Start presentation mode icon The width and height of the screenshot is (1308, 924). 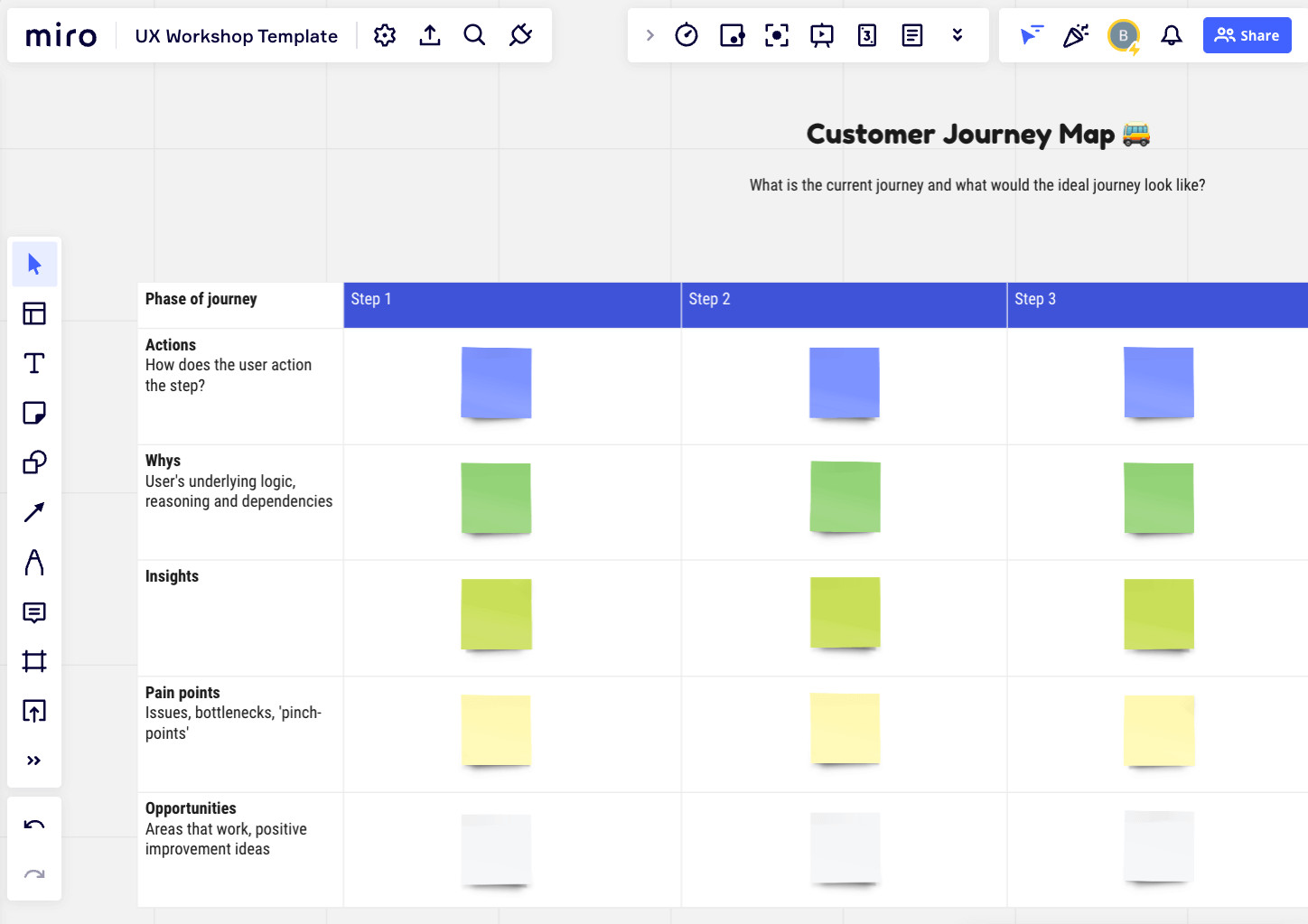(822, 35)
